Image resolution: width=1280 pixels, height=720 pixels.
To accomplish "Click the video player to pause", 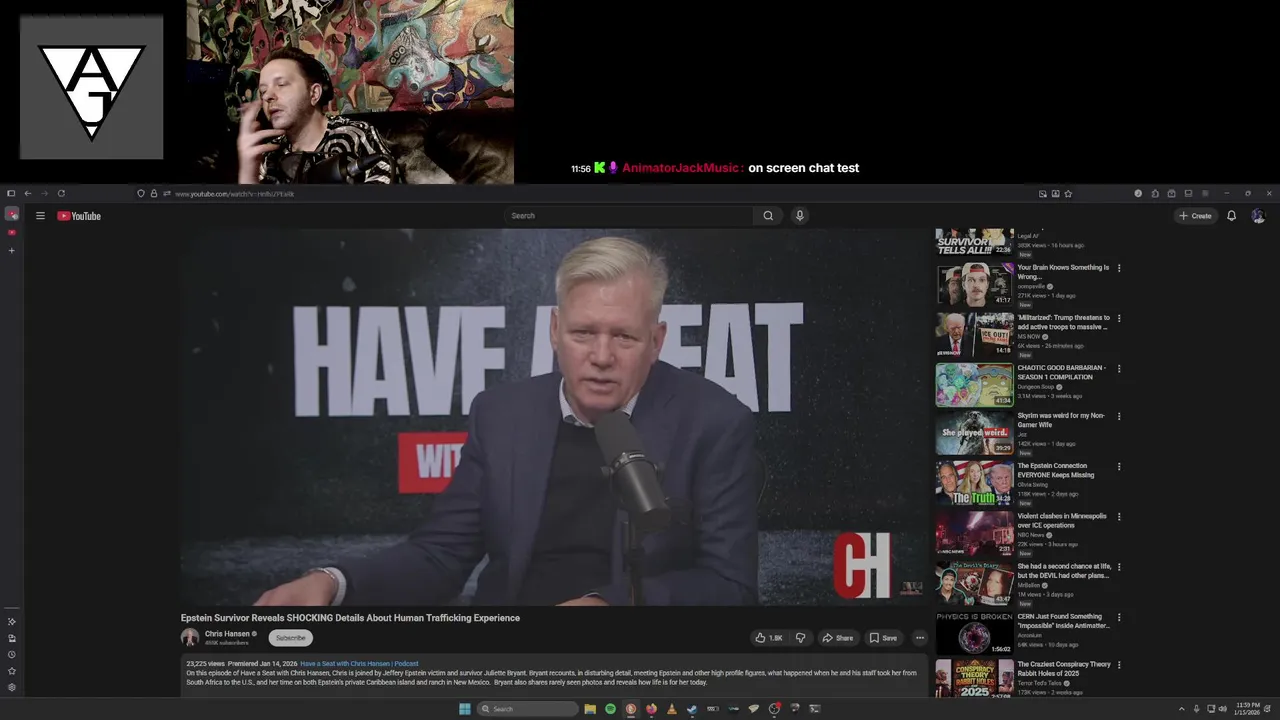I will pyautogui.click(x=555, y=417).
